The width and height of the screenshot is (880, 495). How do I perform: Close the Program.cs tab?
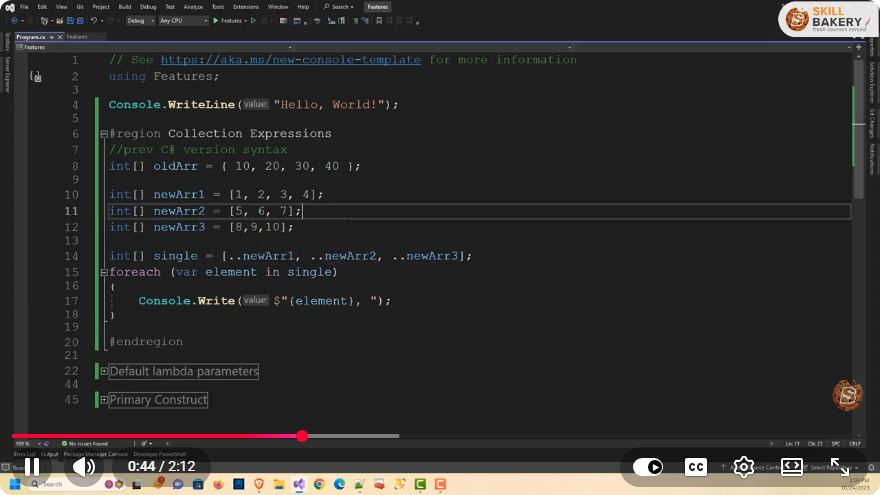click(60, 37)
